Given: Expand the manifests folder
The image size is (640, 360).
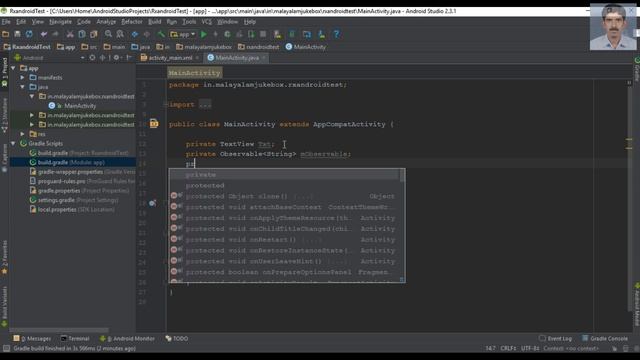Looking at the screenshot, I should tap(23, 78).
